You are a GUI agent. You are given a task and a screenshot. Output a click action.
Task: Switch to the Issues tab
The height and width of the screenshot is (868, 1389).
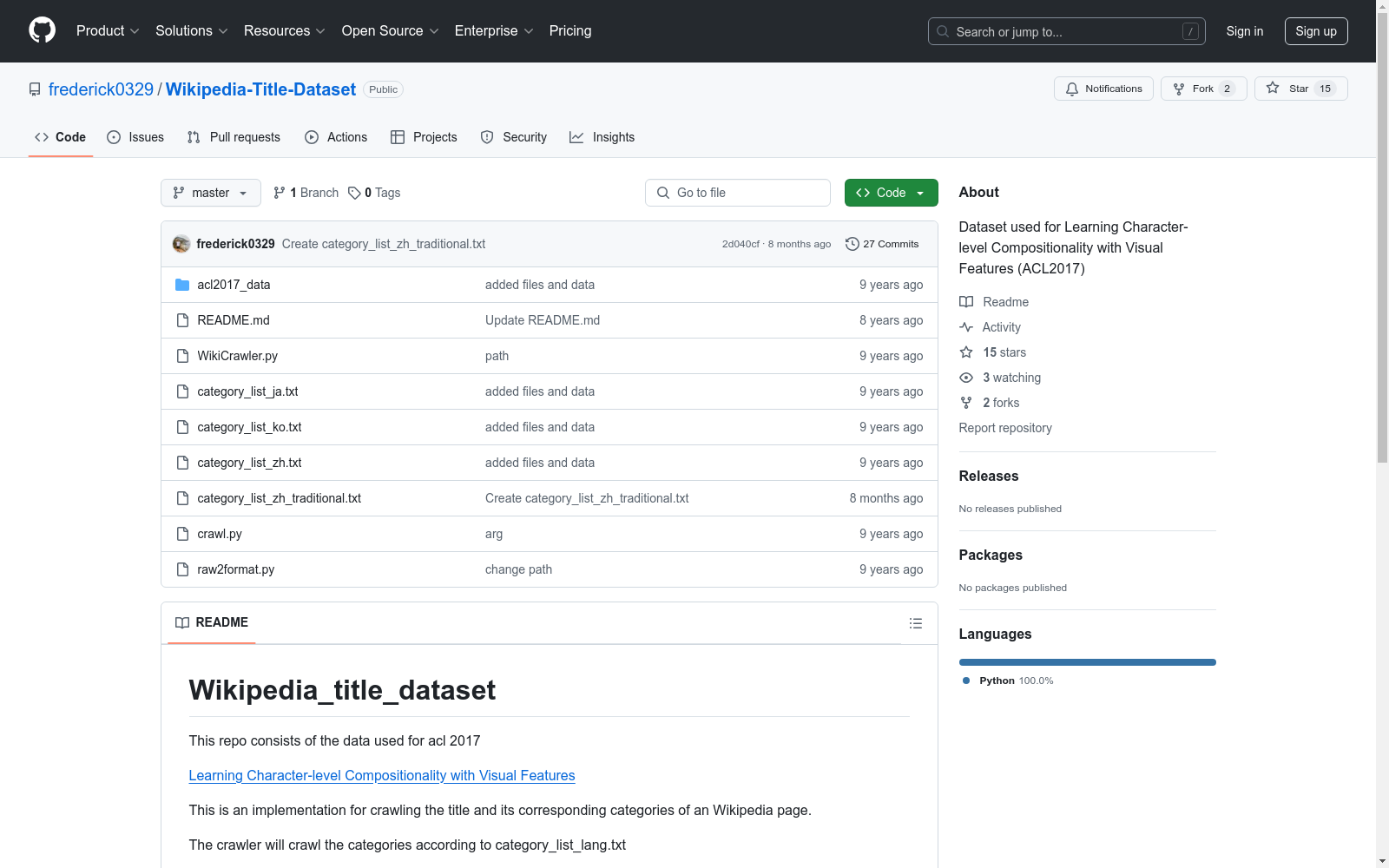[x=135, y=137]
